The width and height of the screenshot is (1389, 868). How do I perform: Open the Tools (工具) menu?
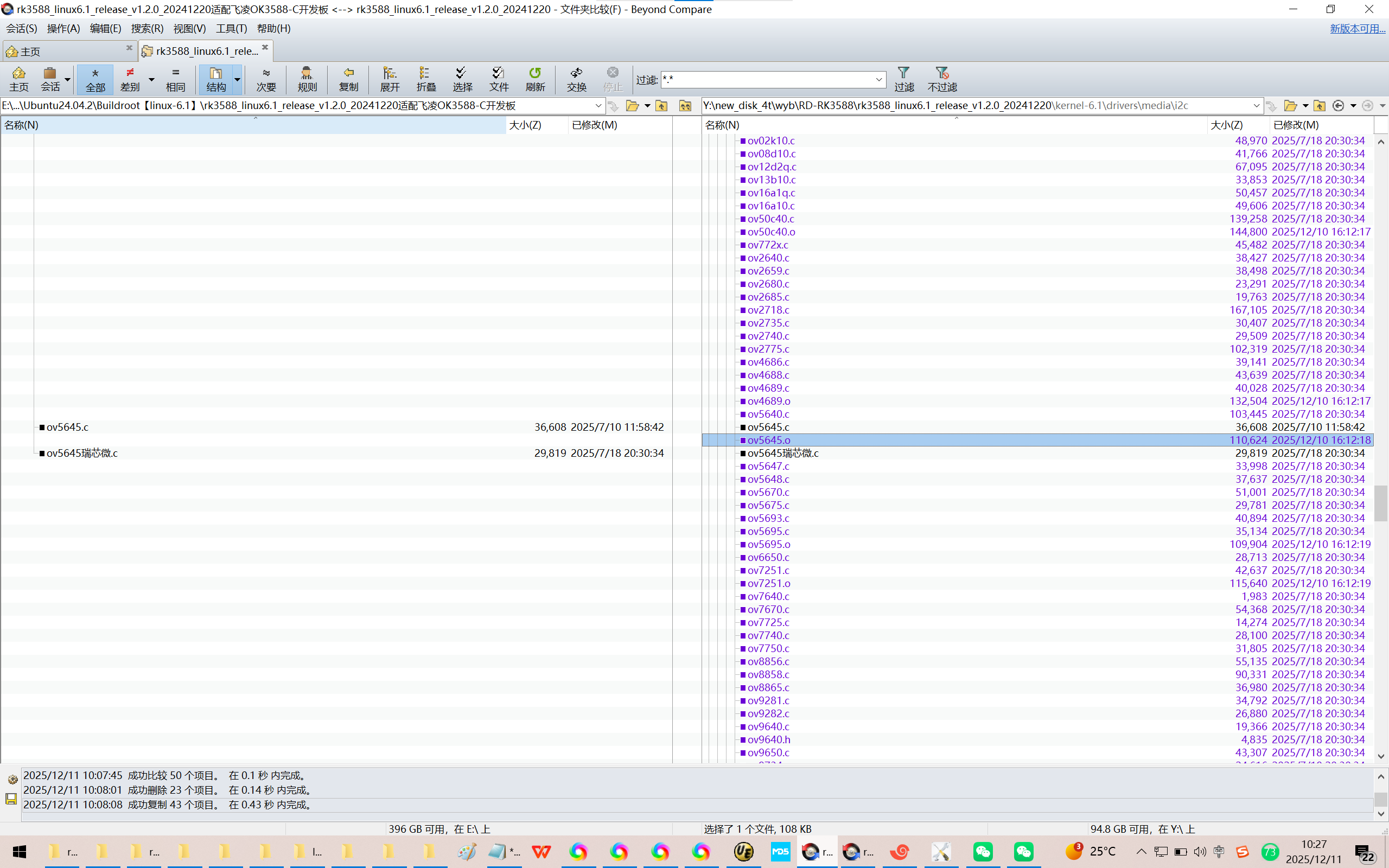[x=231, y=28]
